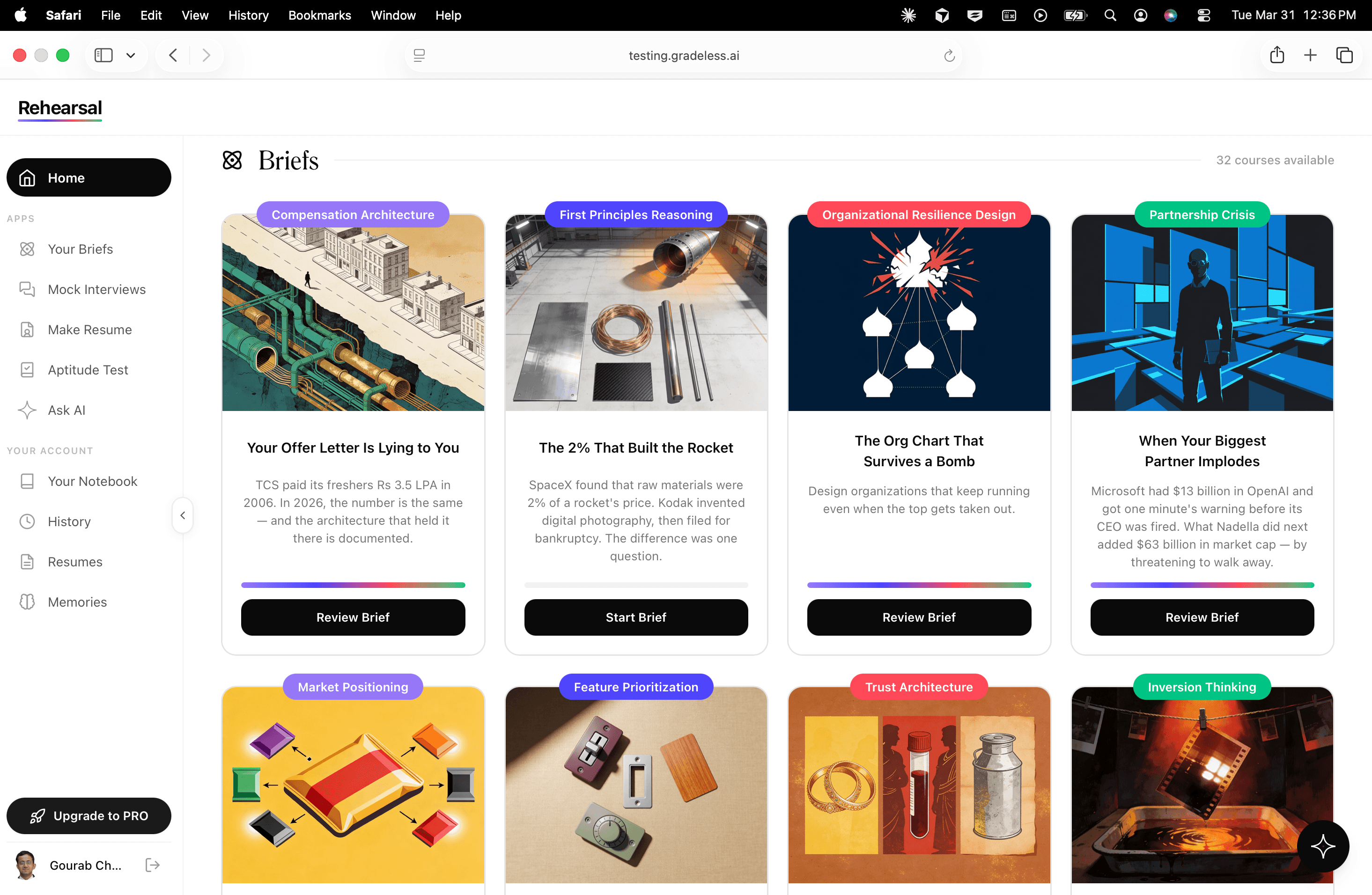Open the Bookmarks menu

pos(319,15)
